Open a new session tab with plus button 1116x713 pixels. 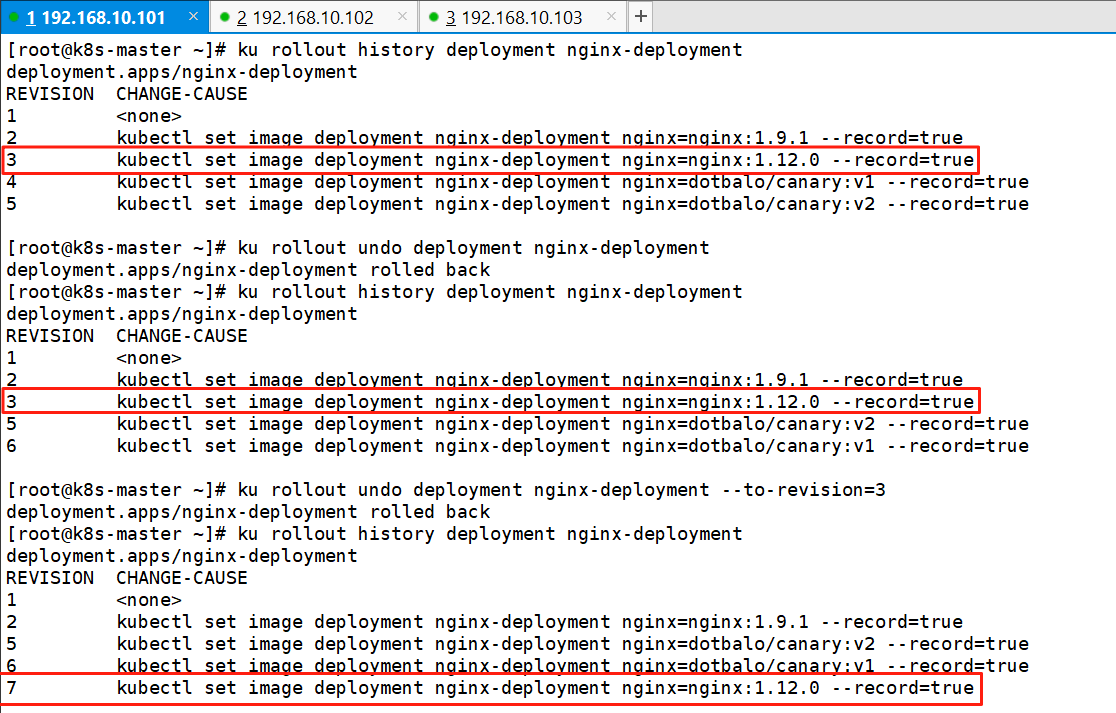pyautogui.click(x=641, y=16)
